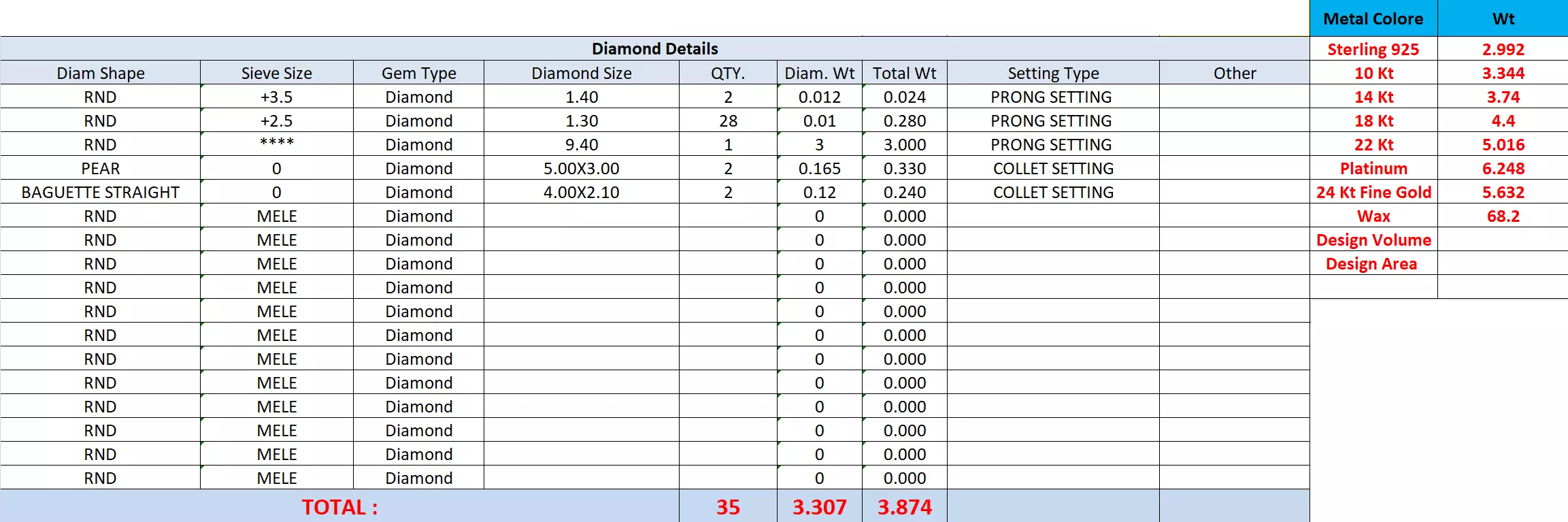The image size is (1568, 522).
Task: Click the Design Volume label cell
Action: click(1373, 240)
